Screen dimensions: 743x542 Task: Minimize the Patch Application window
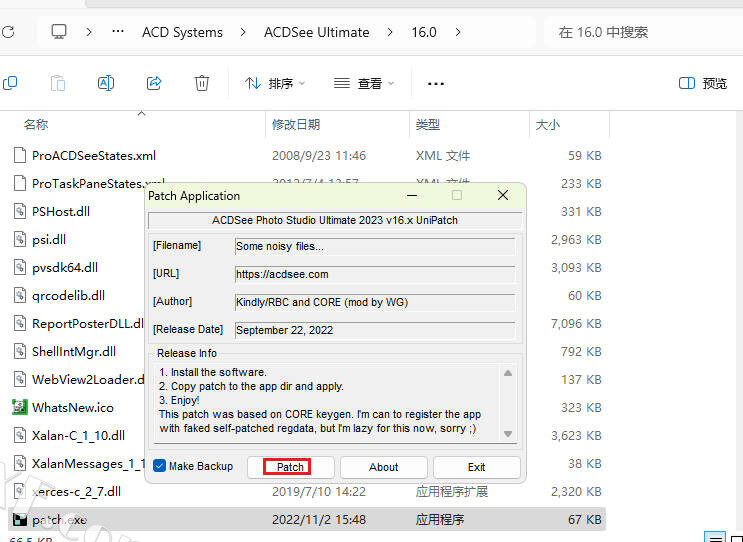point(412,196)
